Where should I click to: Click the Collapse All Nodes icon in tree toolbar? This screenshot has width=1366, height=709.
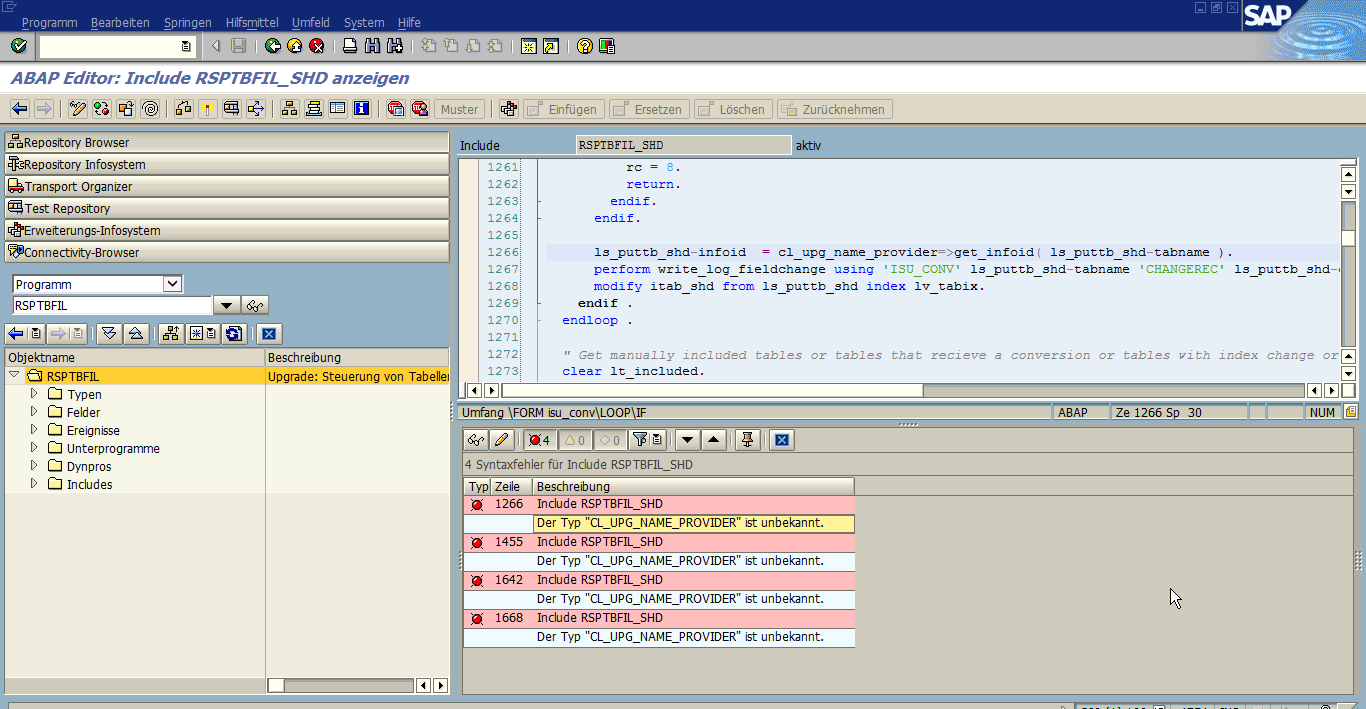(136, 333)
